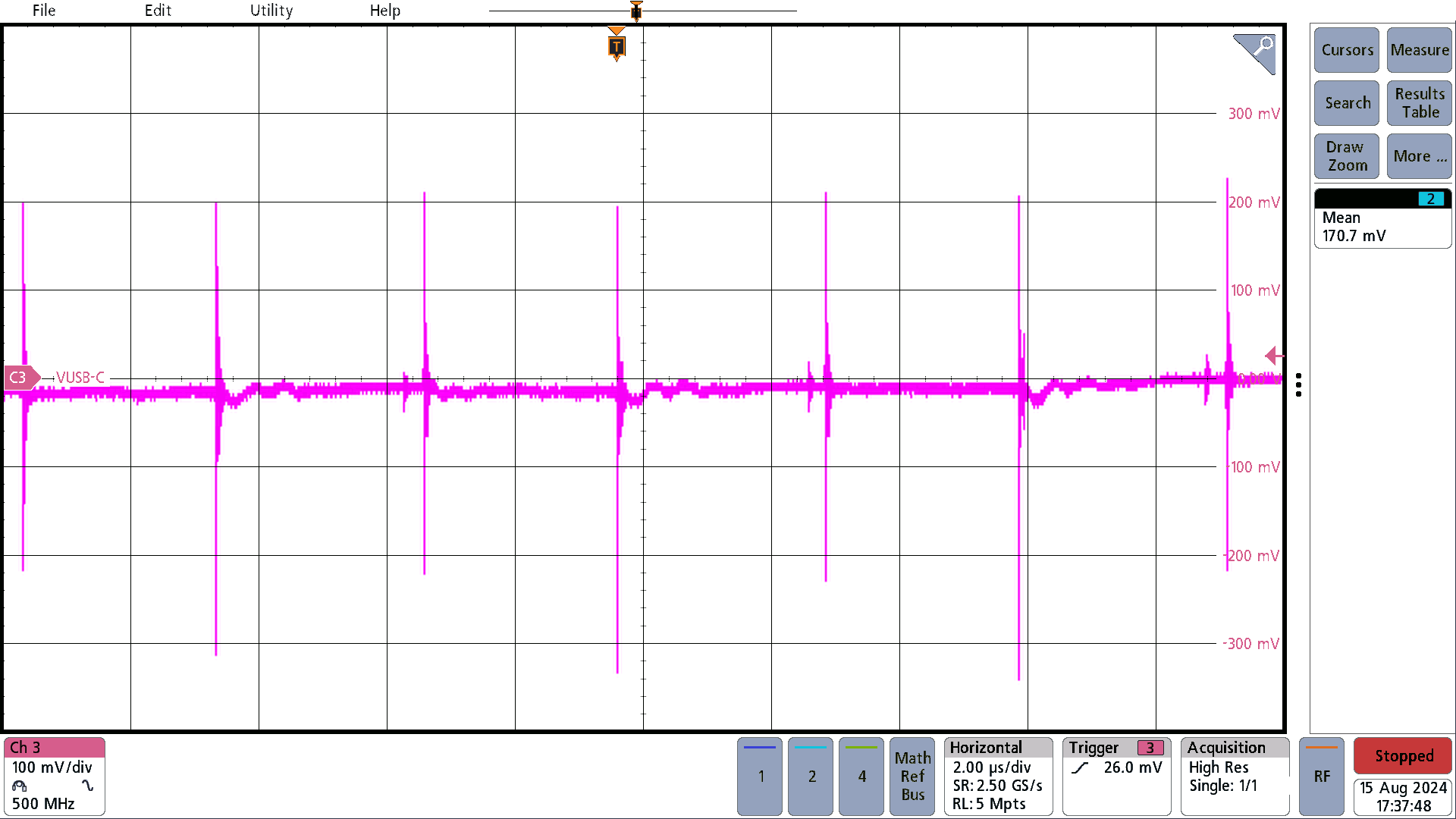
Task: Click the horizontal position indicator at top
Action: (636, 11)
